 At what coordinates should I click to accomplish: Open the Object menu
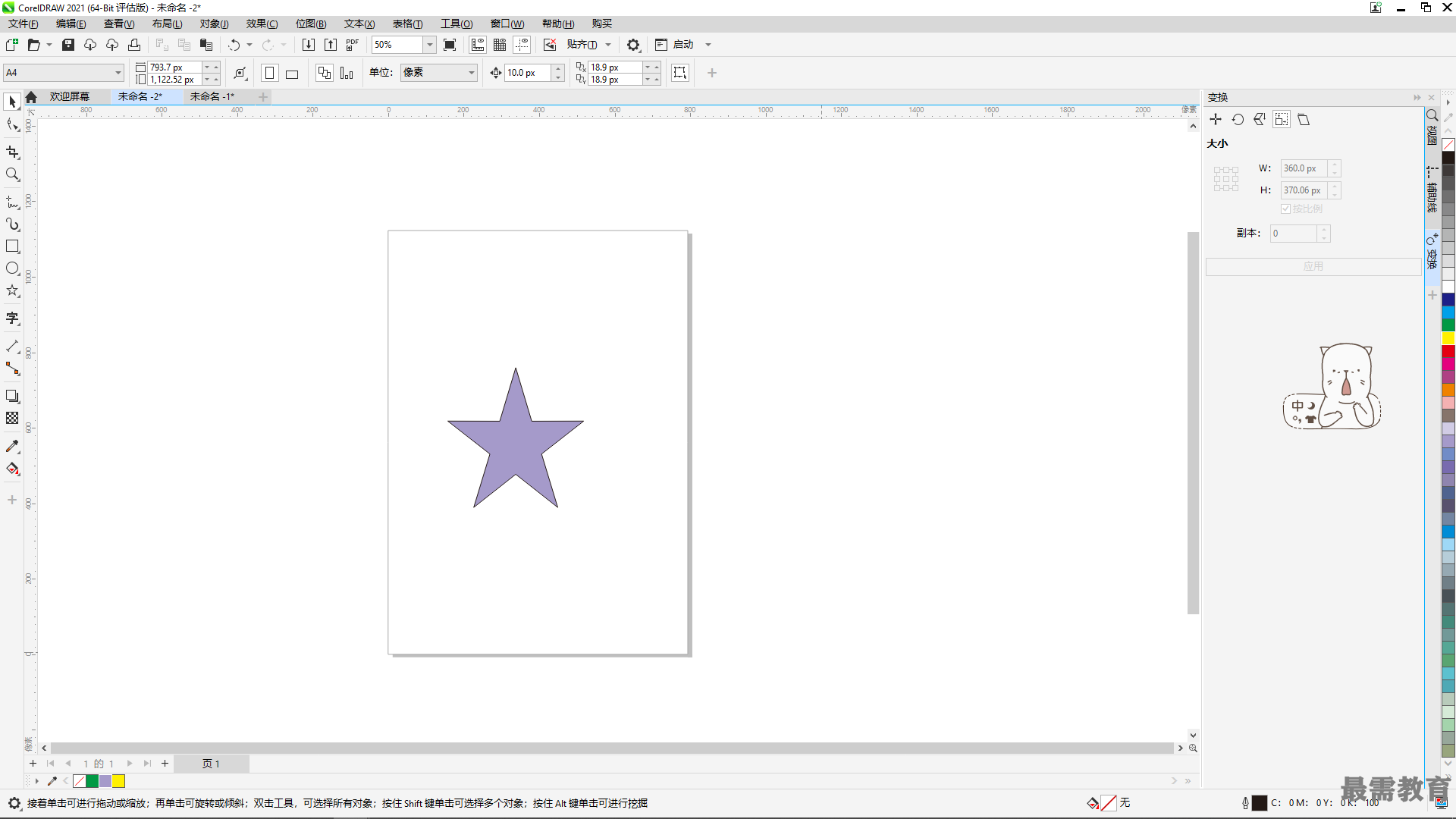click(x=214, y=24)
